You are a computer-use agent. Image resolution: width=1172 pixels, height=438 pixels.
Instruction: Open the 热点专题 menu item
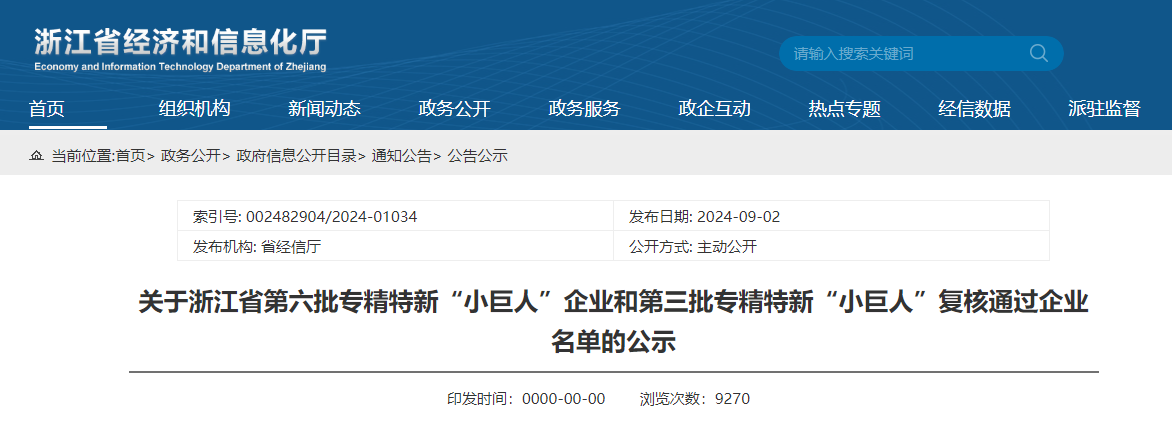844,109
